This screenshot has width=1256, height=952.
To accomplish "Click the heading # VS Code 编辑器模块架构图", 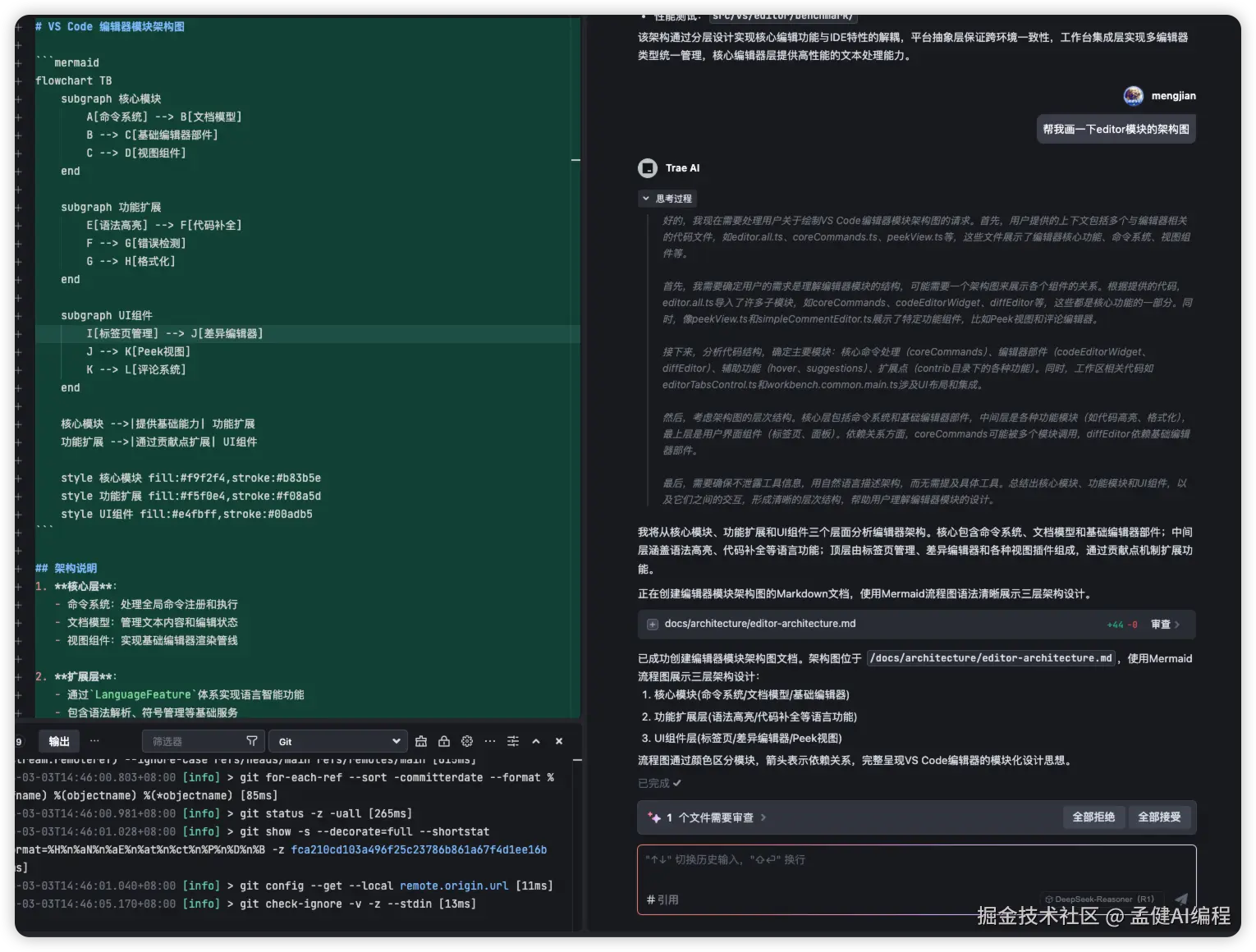I will point(110,26).
